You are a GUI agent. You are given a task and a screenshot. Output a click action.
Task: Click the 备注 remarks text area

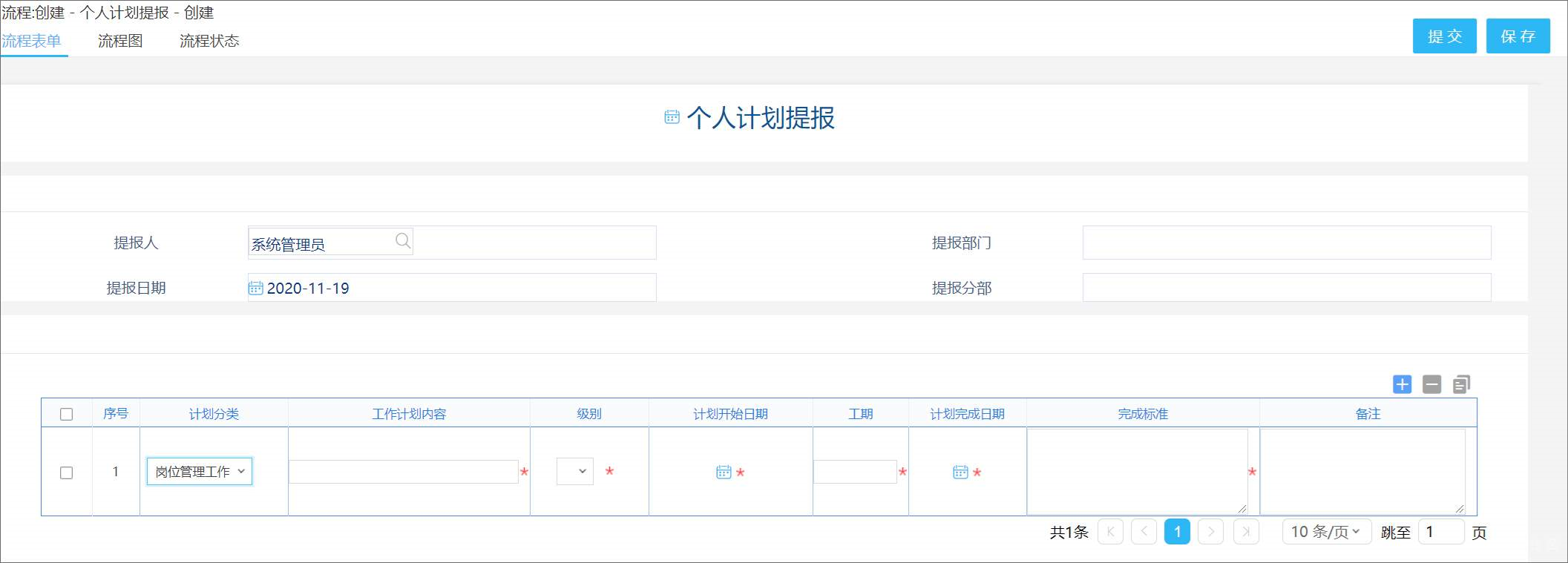point(1363,472)
